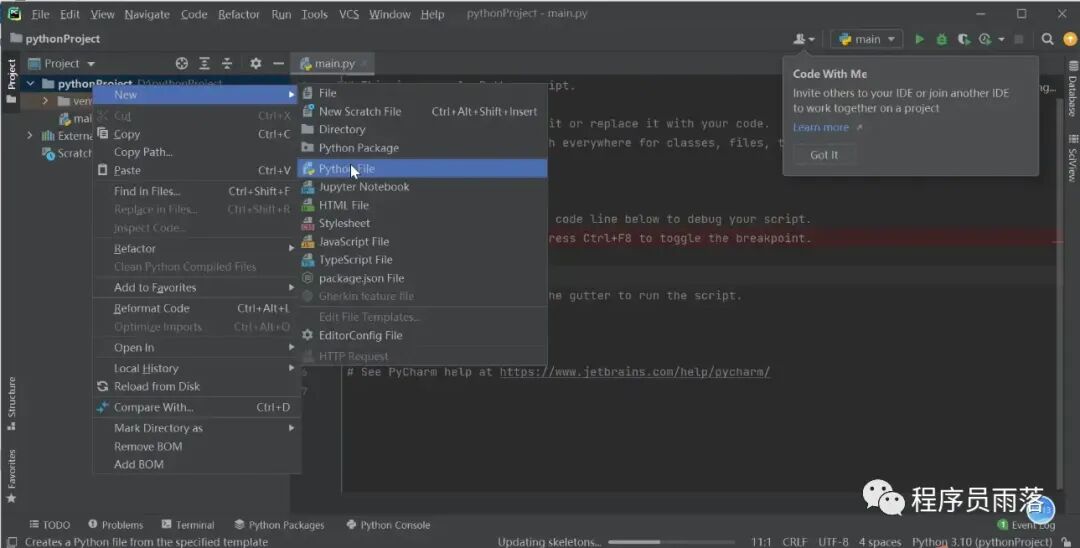1080x548 pixels.
Task: Choose Directory in New submenu
Action: [422, 129]
